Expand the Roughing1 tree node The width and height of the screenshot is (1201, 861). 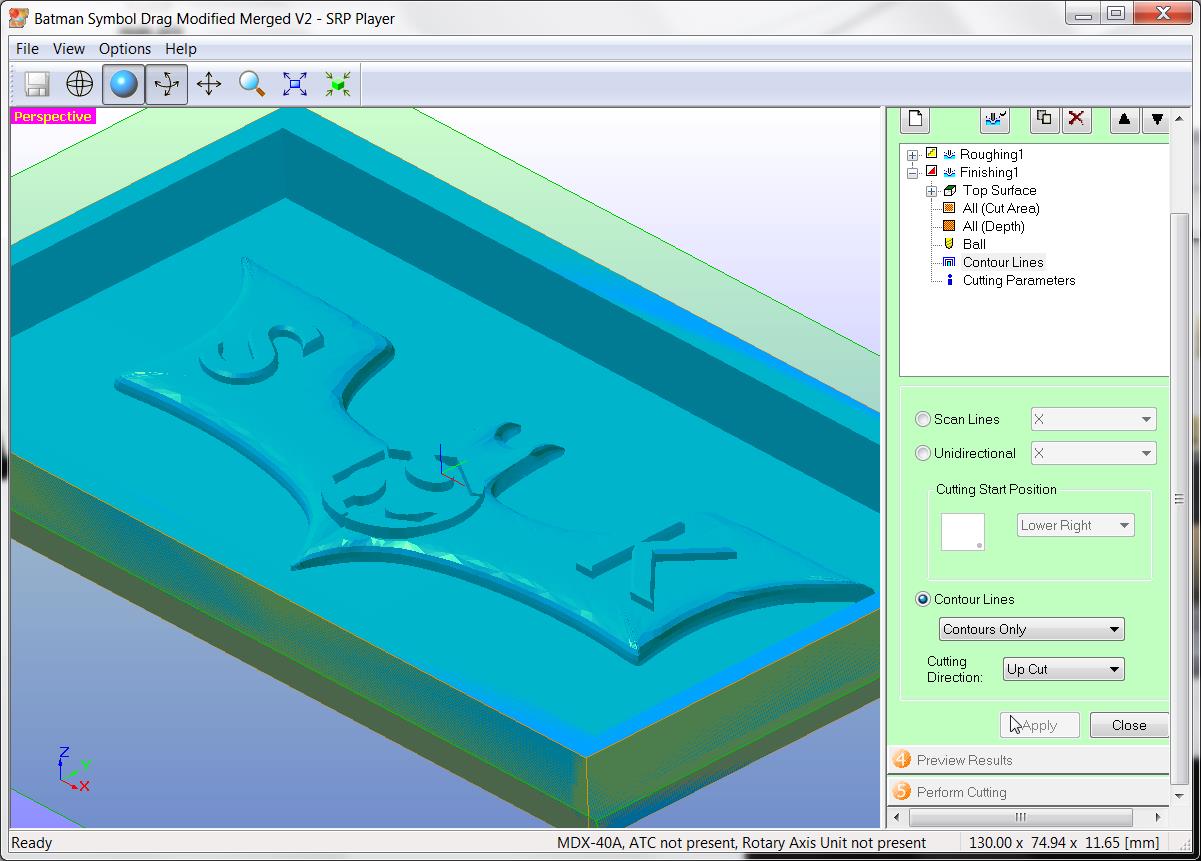coord(912,155)
